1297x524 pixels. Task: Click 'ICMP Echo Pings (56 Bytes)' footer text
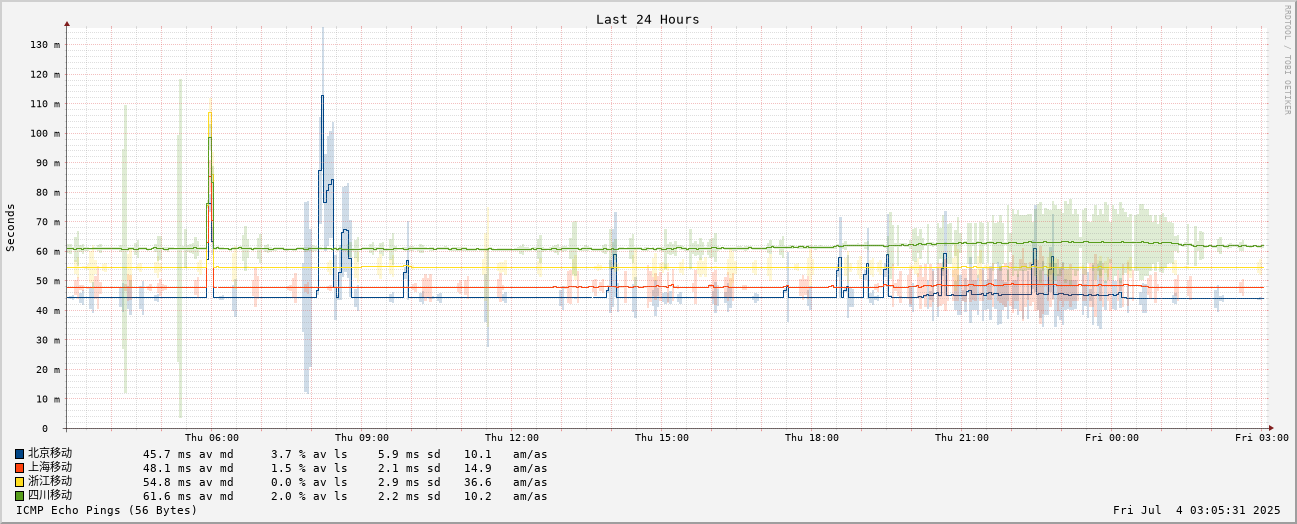pos(107,510)
